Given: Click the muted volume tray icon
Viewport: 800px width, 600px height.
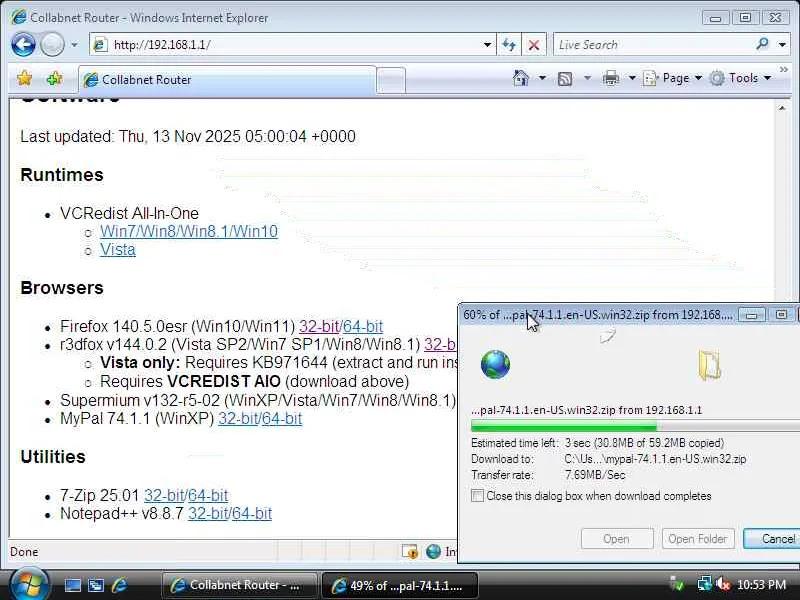Looking at the screenshot, I should pyautogui.click(x=723, y=584).
